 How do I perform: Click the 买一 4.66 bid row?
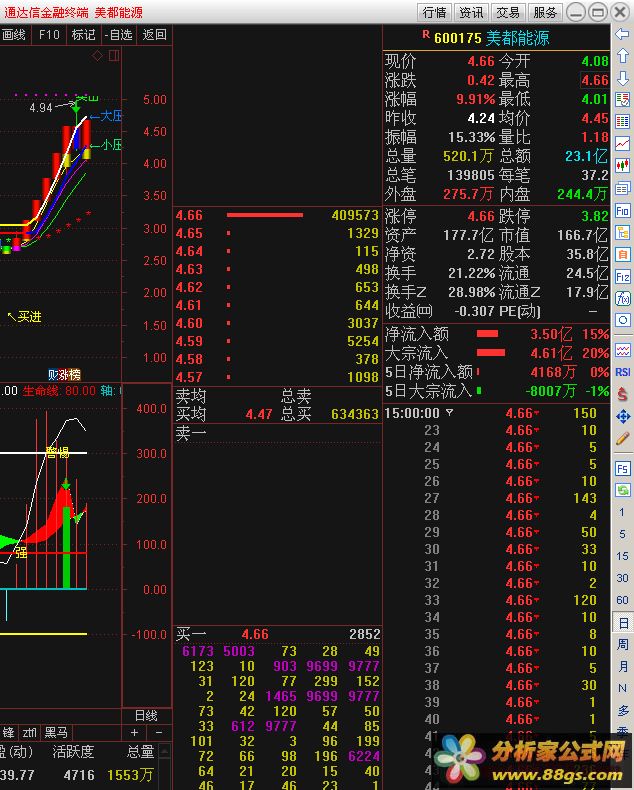click(x=278, y=634)
